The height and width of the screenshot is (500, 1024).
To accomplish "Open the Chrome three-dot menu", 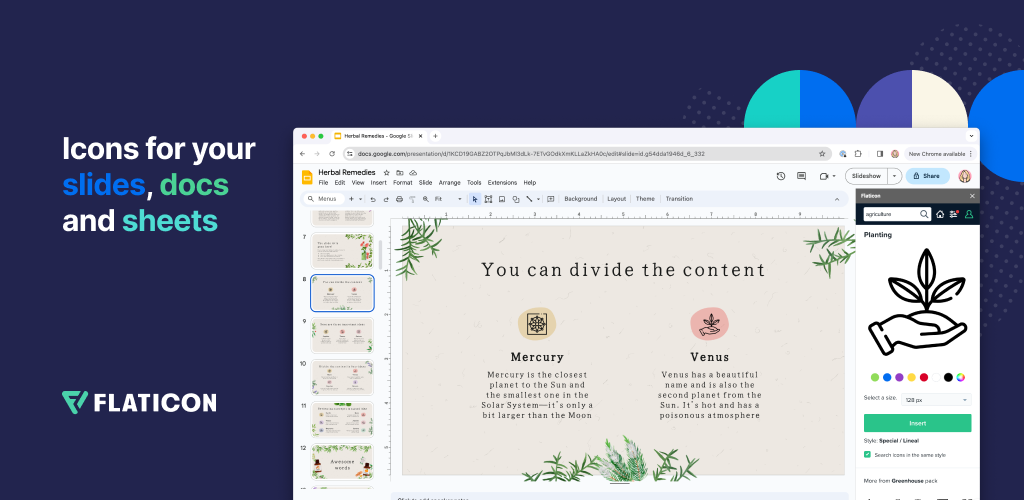I will coord(970,154).
